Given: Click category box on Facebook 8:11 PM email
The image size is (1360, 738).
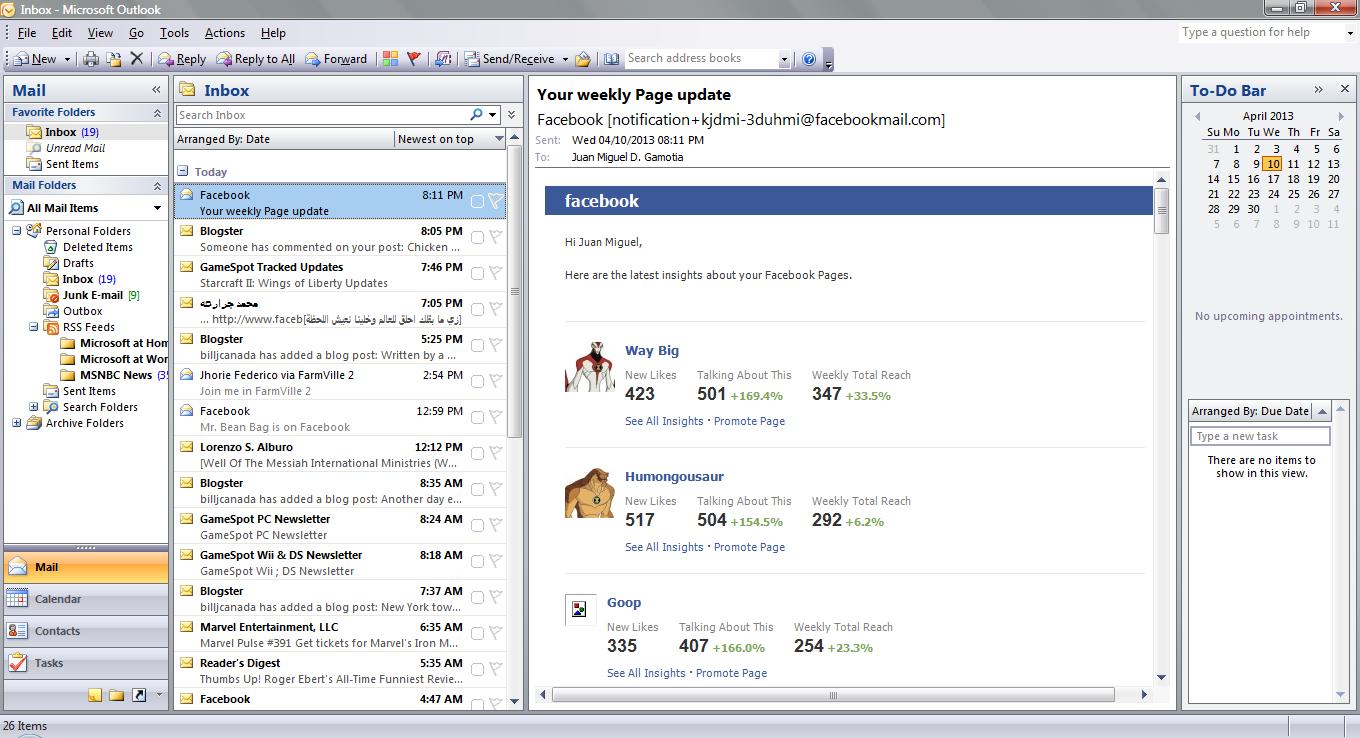Looking at the screenshot, I should (x=477, y=202).
